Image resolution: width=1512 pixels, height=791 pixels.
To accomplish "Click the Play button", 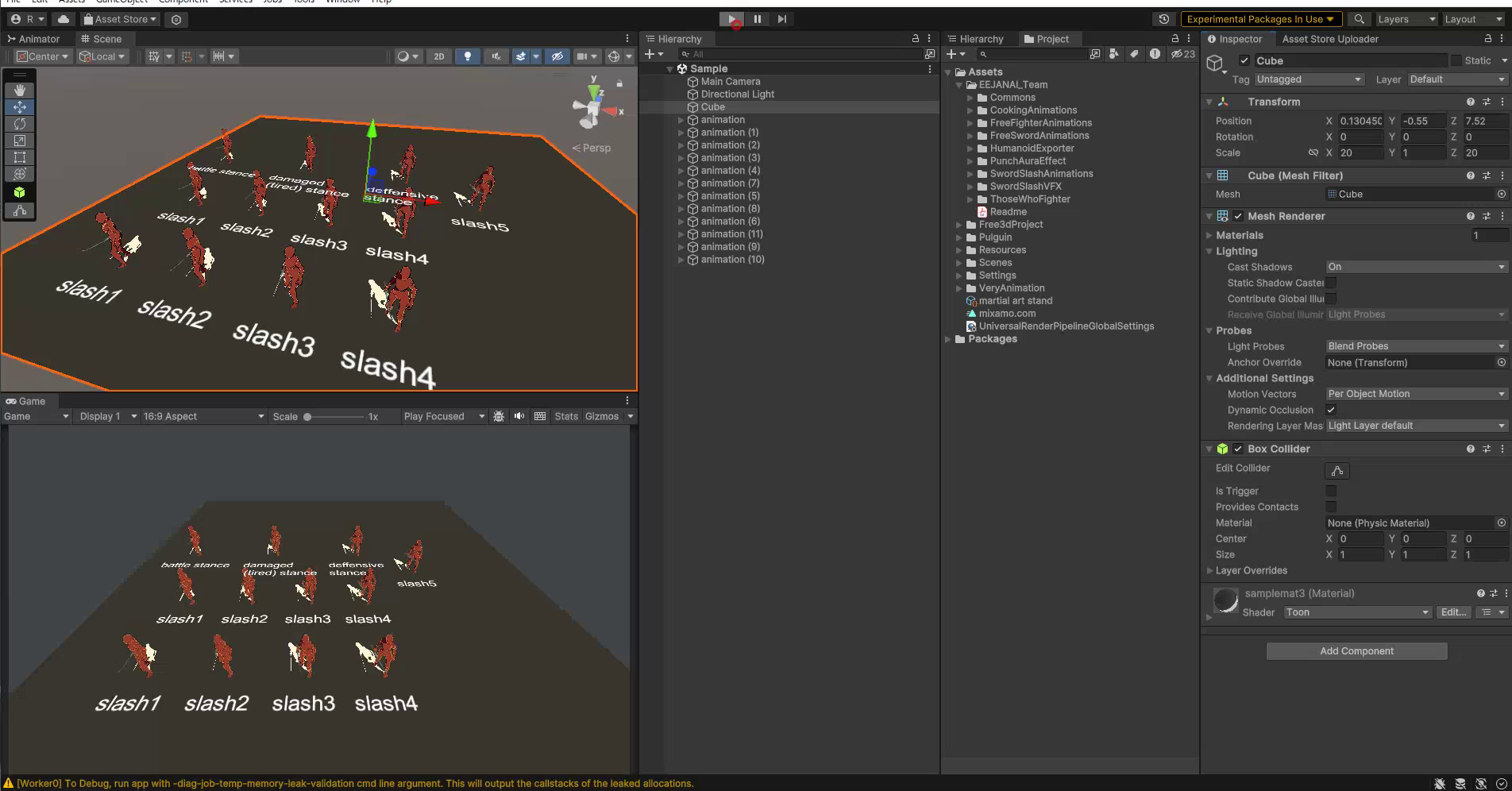I will point(731,19).
